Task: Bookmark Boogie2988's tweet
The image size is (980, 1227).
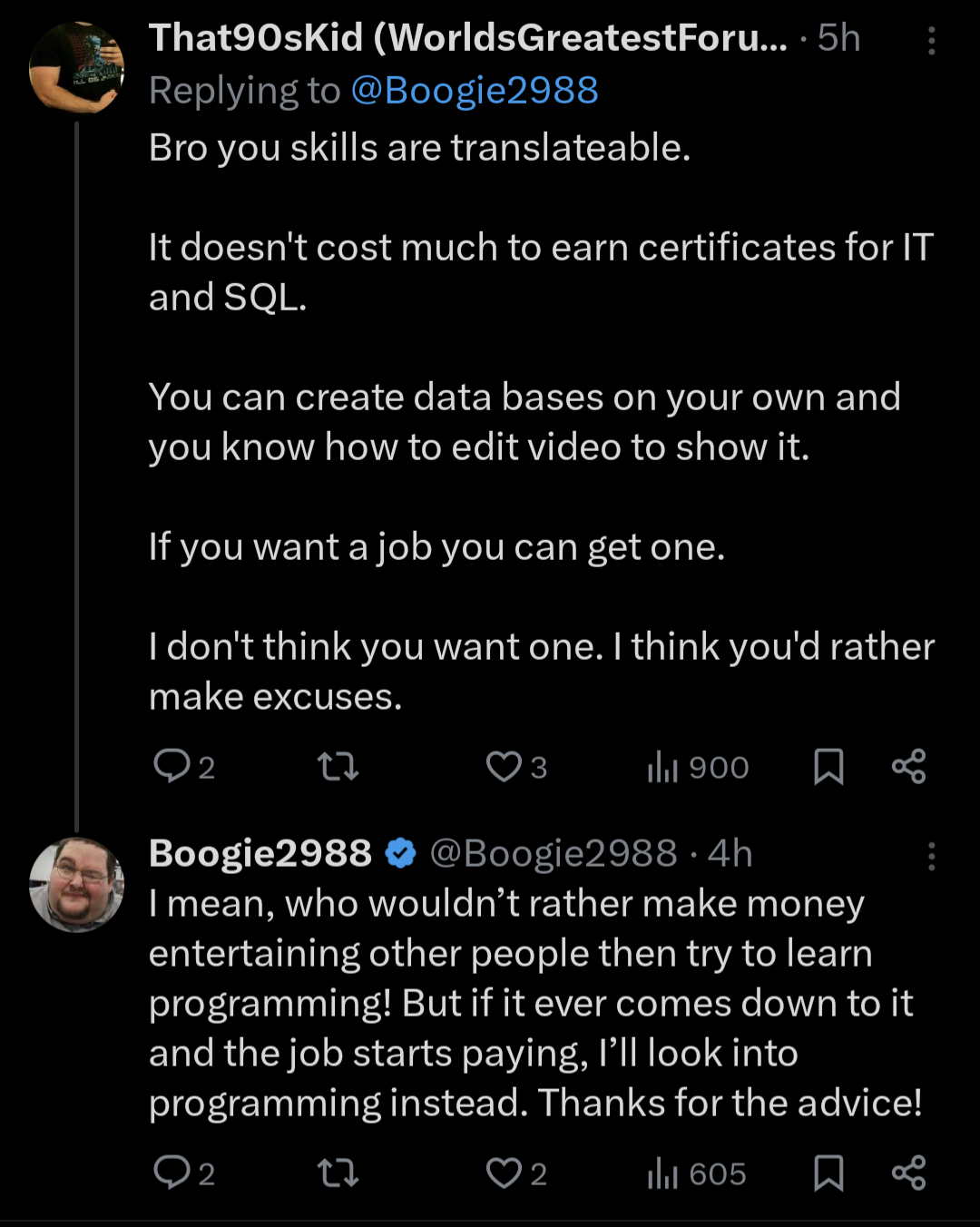Action: coord(828,1173)
